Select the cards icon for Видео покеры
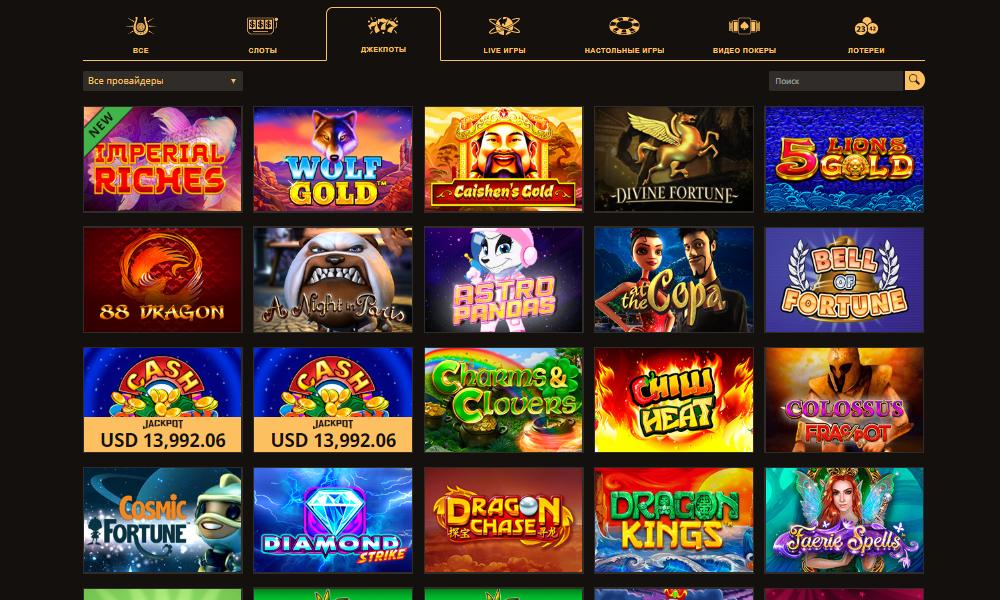Screen dimensions: 1000x600 coord(744,26)
